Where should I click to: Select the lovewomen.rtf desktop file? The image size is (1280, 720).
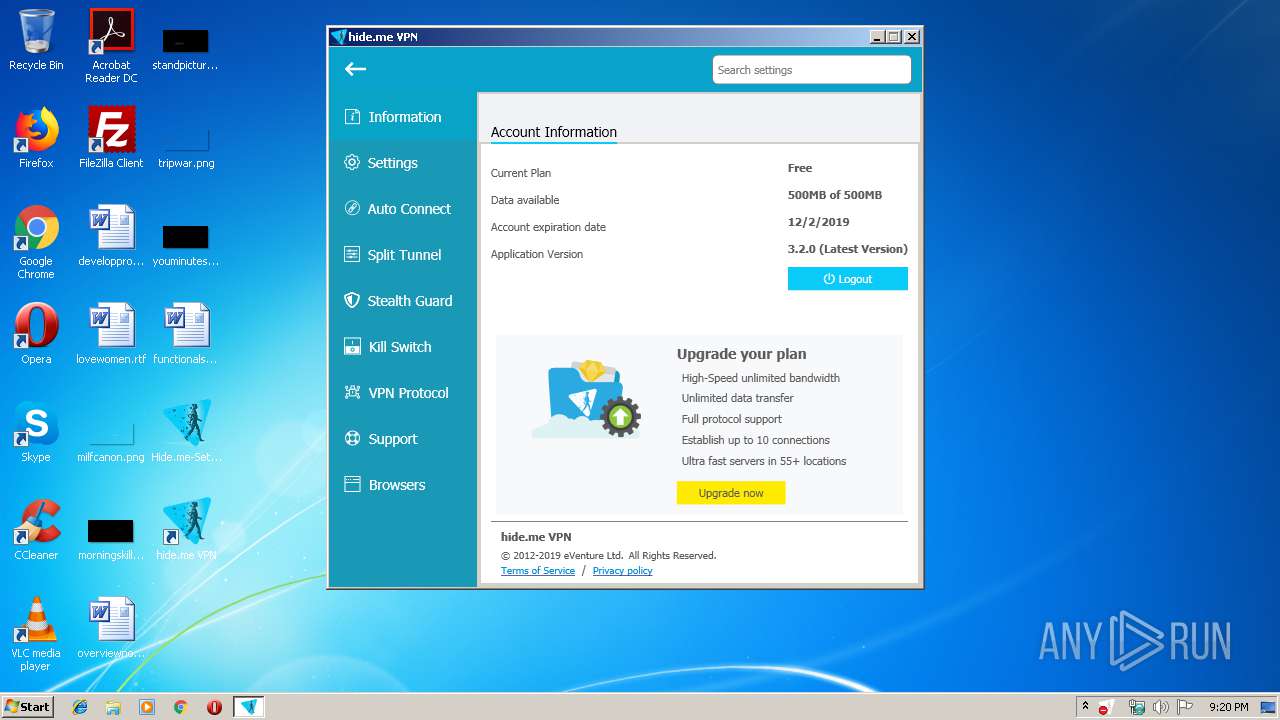[x=111, y=334]
